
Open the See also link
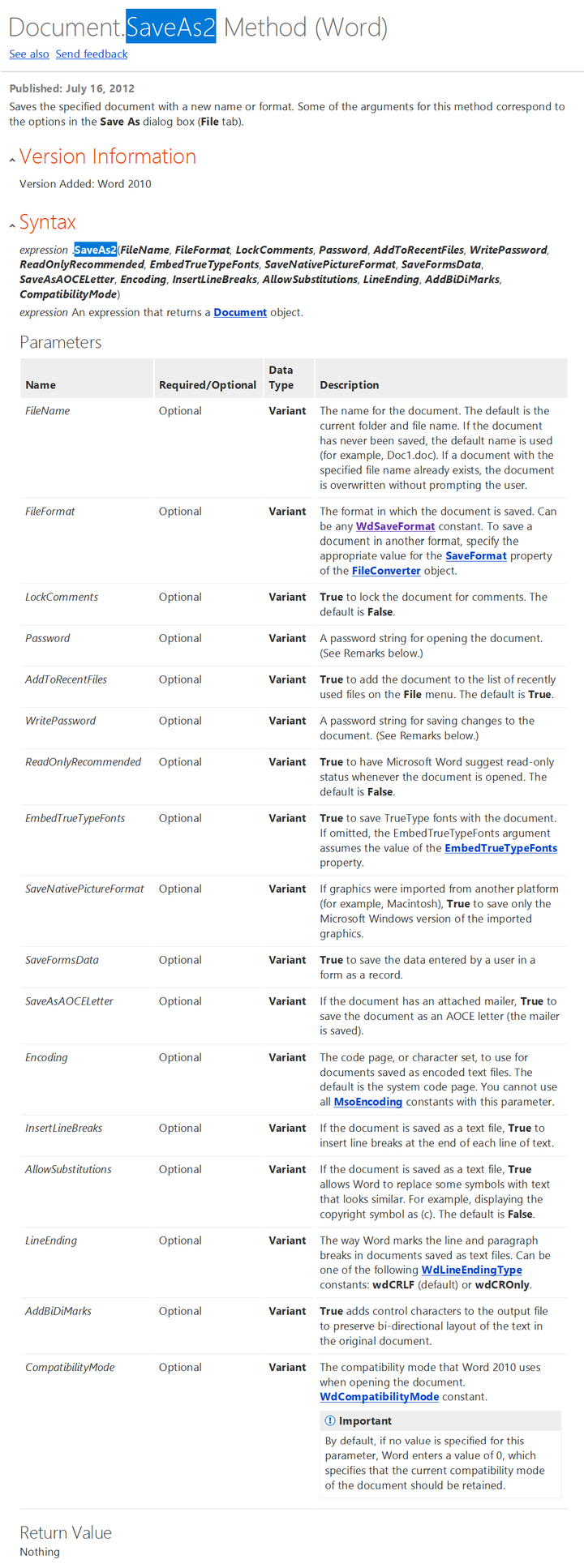click(x=29, y=54)
